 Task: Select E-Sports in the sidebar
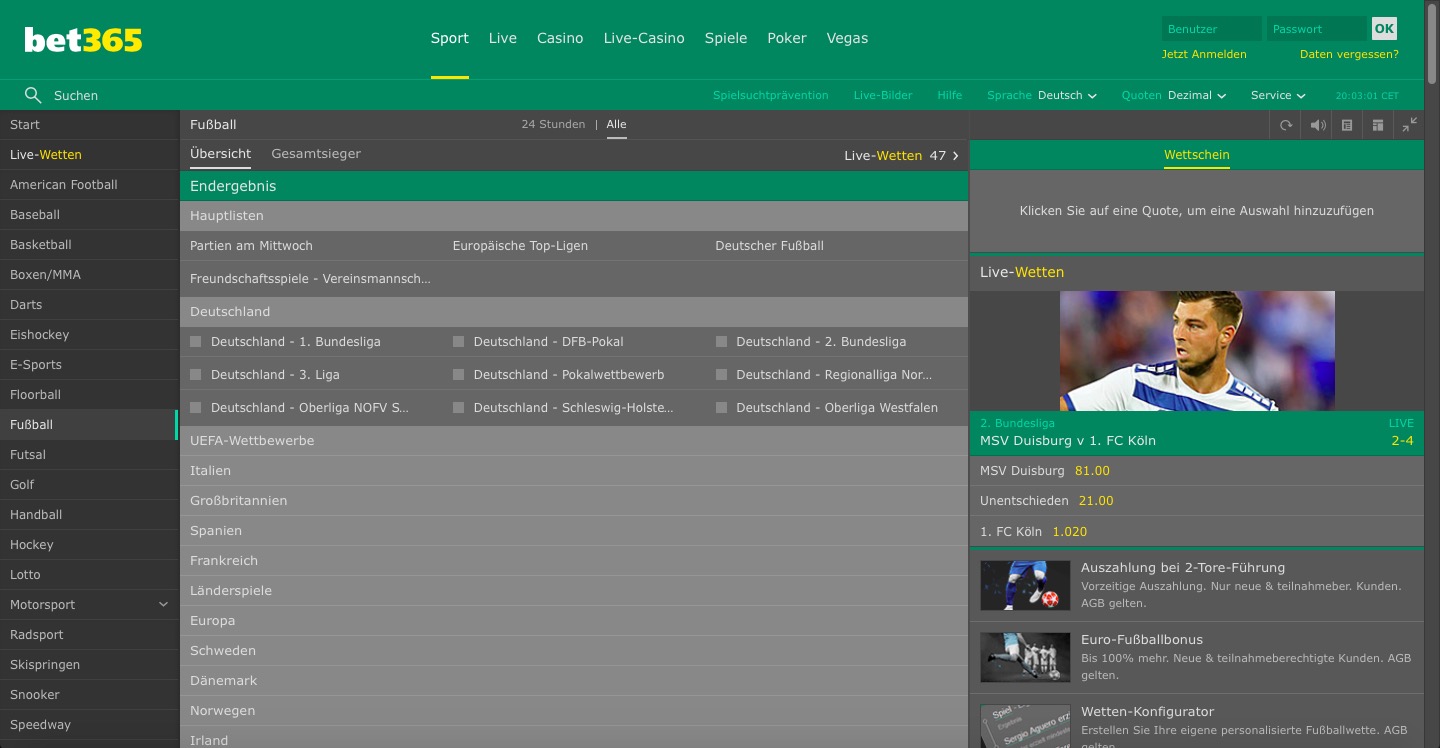click(x=89, y=365)
